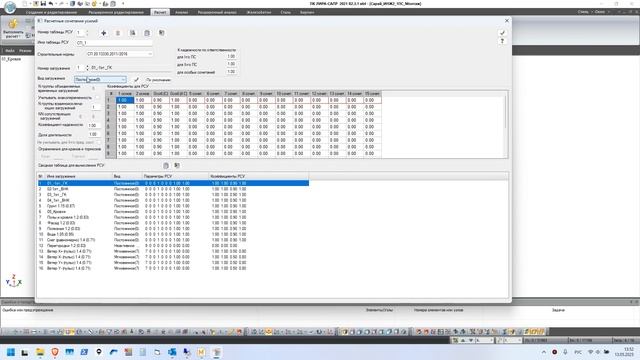Confirm dialog with checkmark at top right
The width and height of the screenshot is (640, 360).
coord(502,33)
